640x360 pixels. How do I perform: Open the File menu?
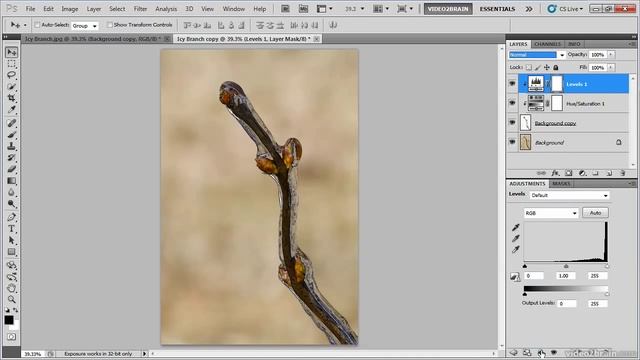pyautogui.click(x=30, y=9)
